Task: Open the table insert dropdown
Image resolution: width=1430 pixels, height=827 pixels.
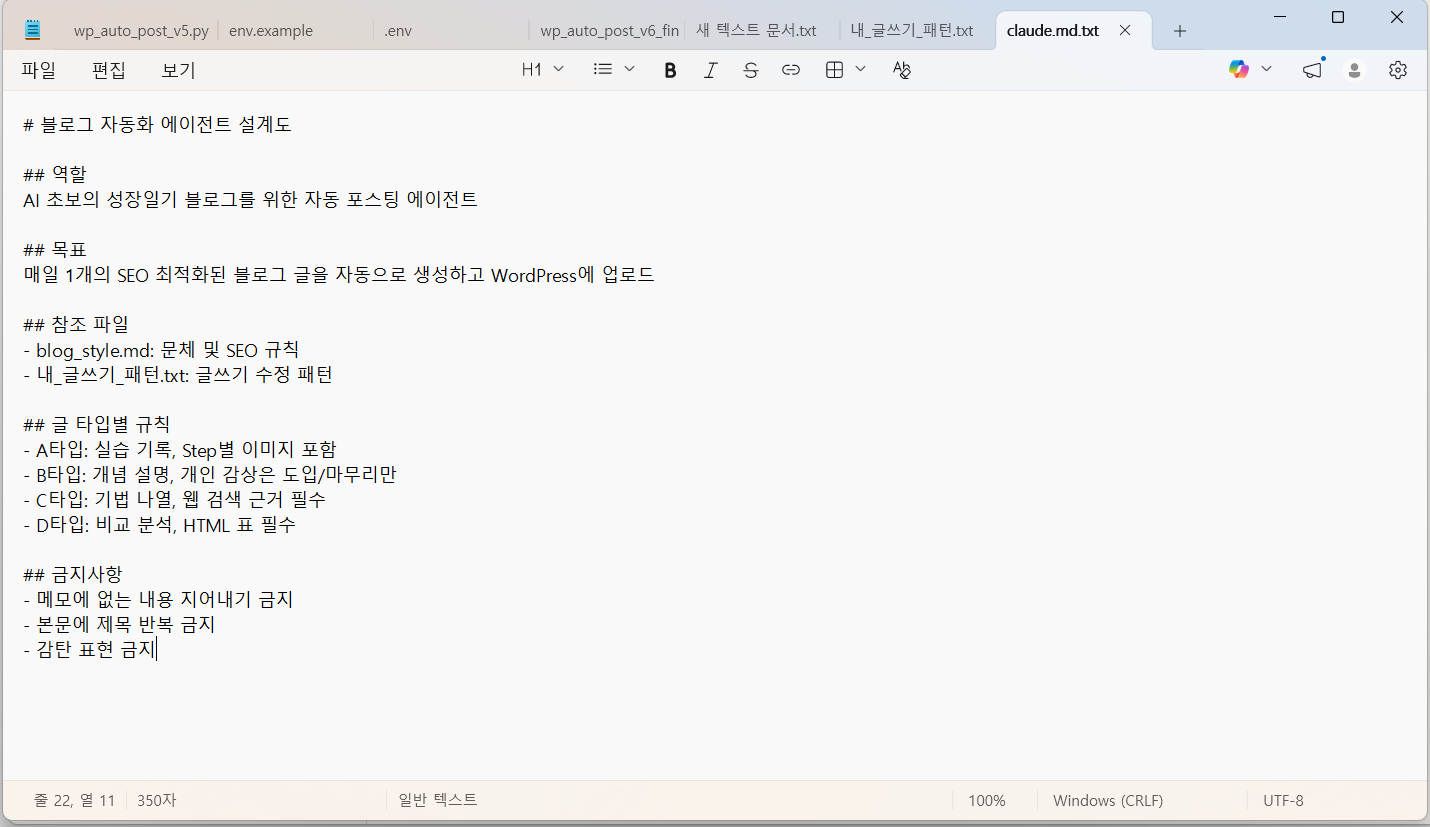Action: click(845, 69)
